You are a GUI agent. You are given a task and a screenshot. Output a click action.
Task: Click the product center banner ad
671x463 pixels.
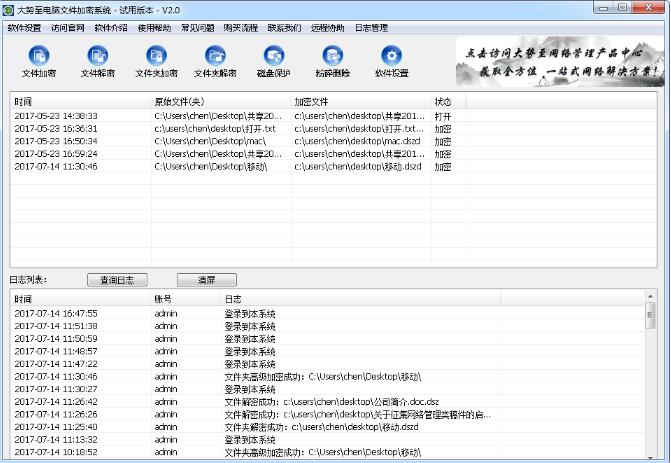pyautogui.click(x=560, y=61)
